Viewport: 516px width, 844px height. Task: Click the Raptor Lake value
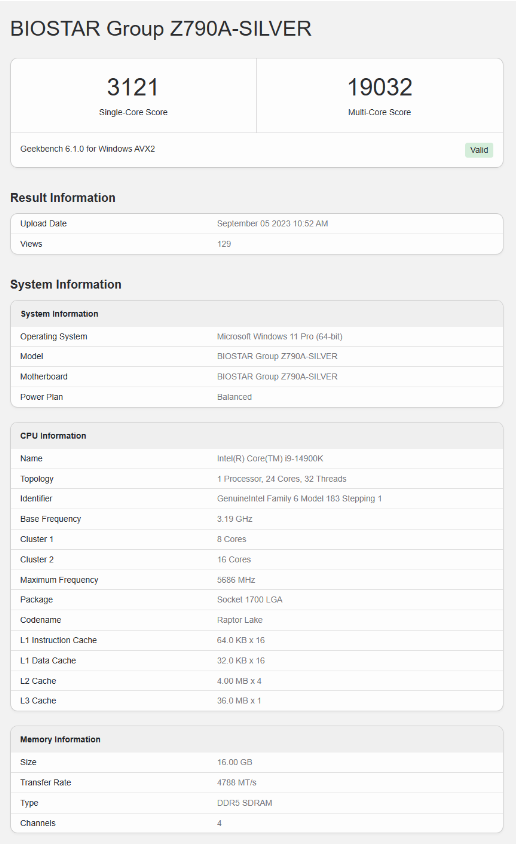[x=239, y=620]
